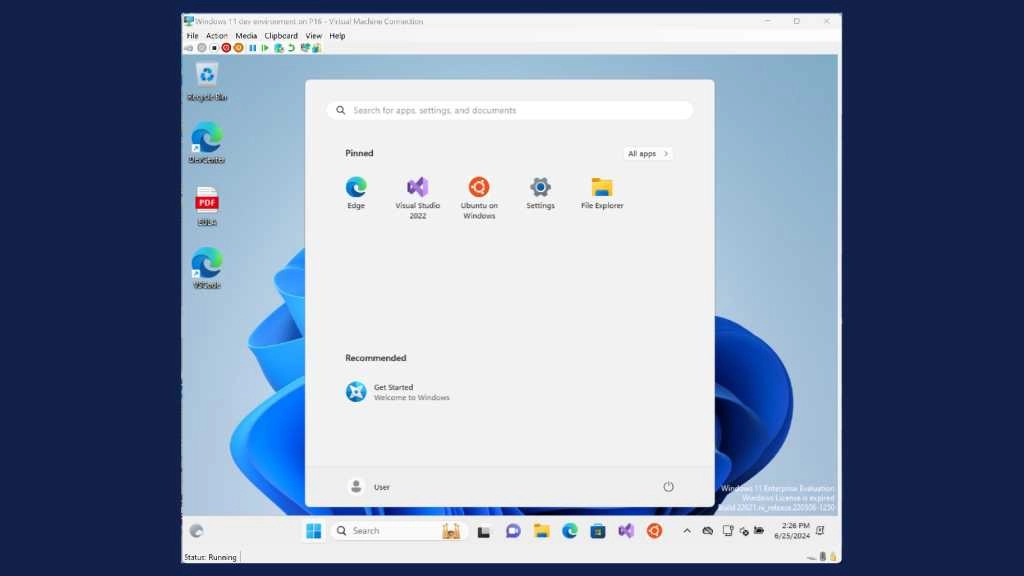Viewport: 1024px width, 576px height.
Task: Create a checkpoint from the VM toolbar
Action: [x=277, y=47]
